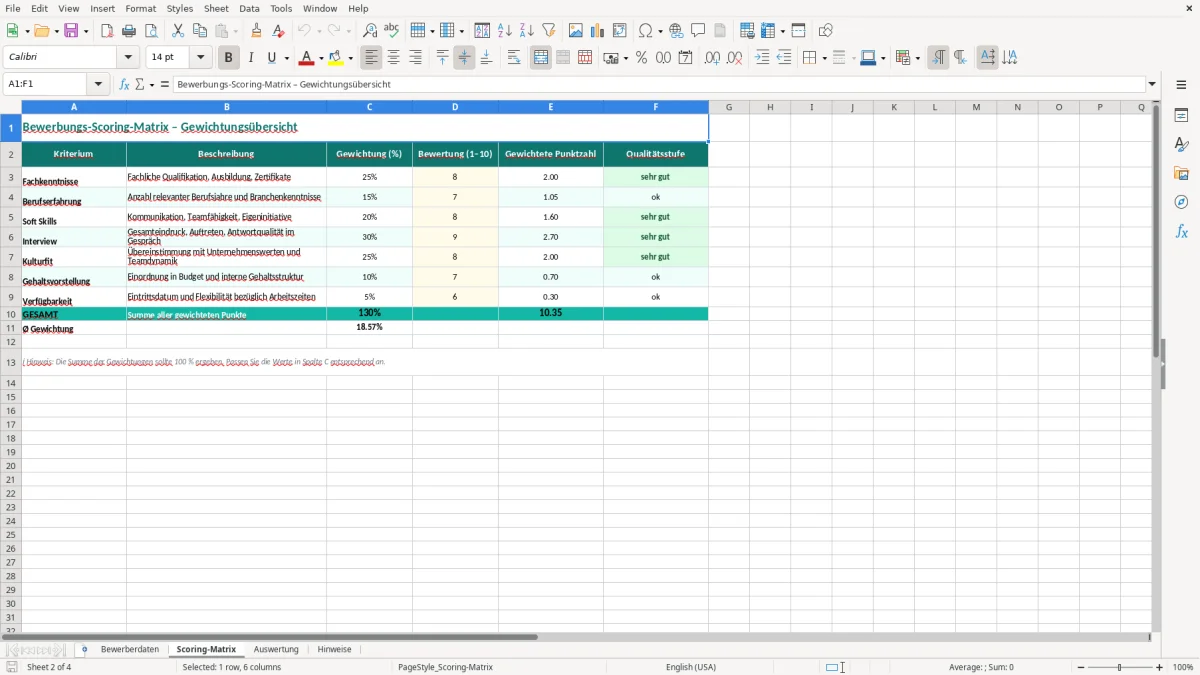Toggle Wrap Text
Screen dimensions: 1200x675
pyautogui.click(x=514, y=58)
